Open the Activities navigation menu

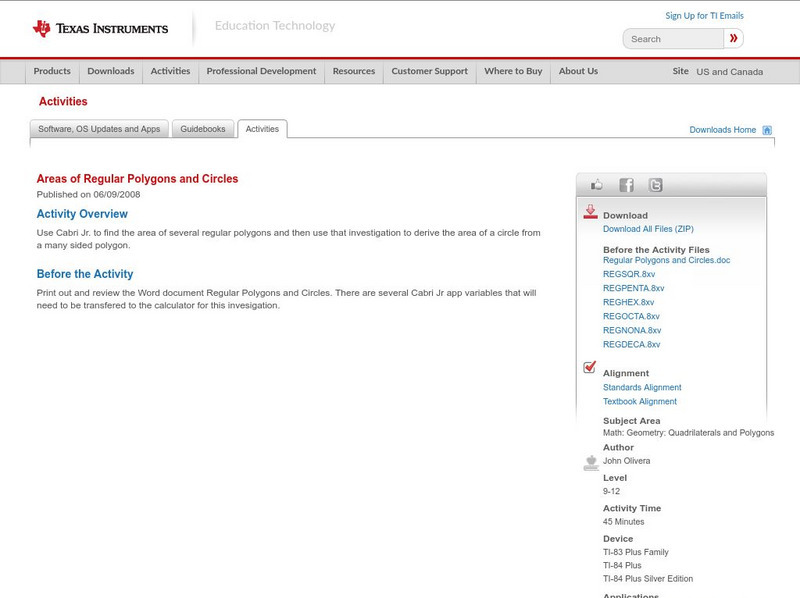(x=170, y=71)
